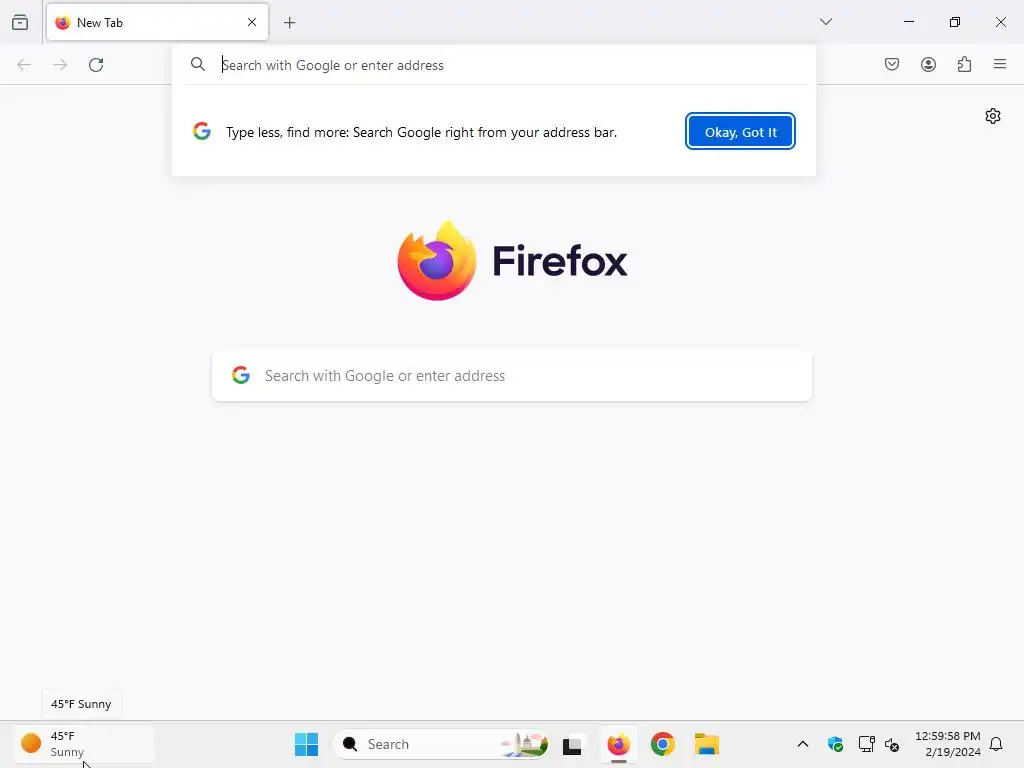Go forward one page

click(60, 65)
